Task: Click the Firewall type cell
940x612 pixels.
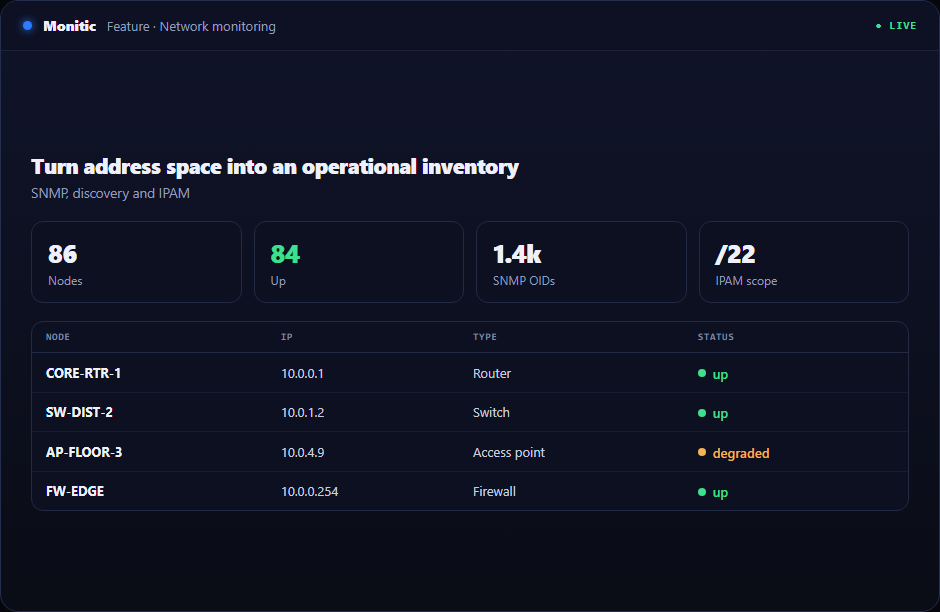Action: [x=494, y=492]
